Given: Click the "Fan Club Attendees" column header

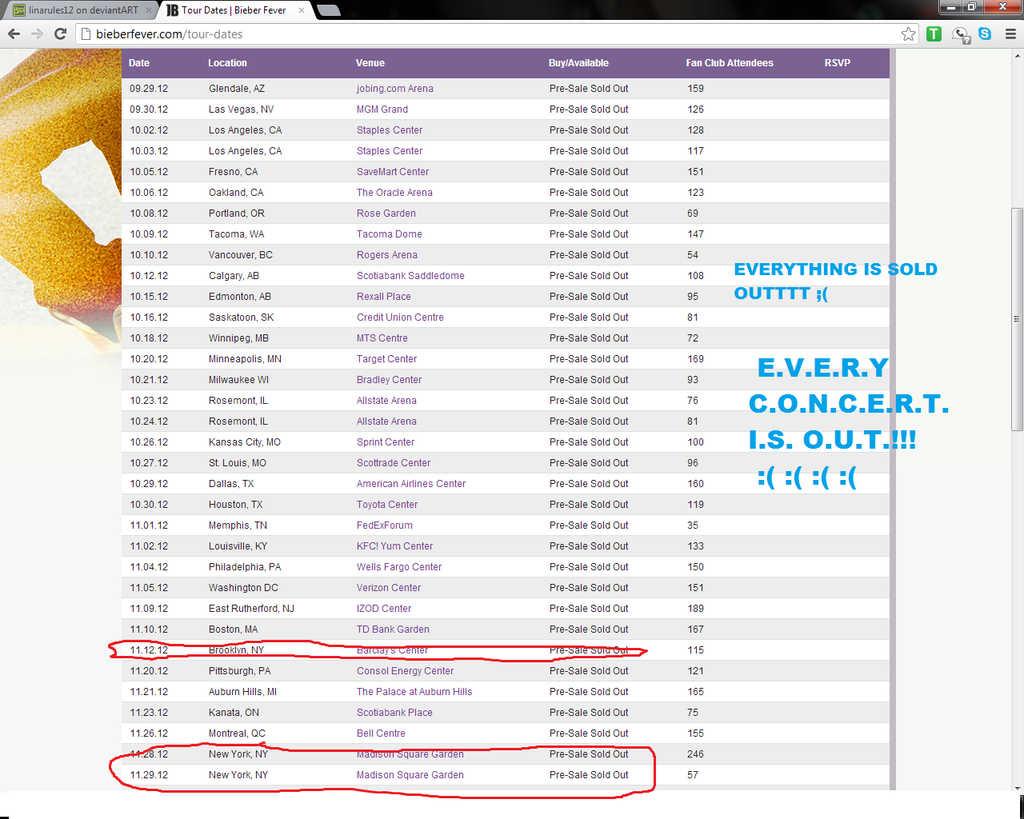Looking at the screenshot, I should tap(729, 63).
